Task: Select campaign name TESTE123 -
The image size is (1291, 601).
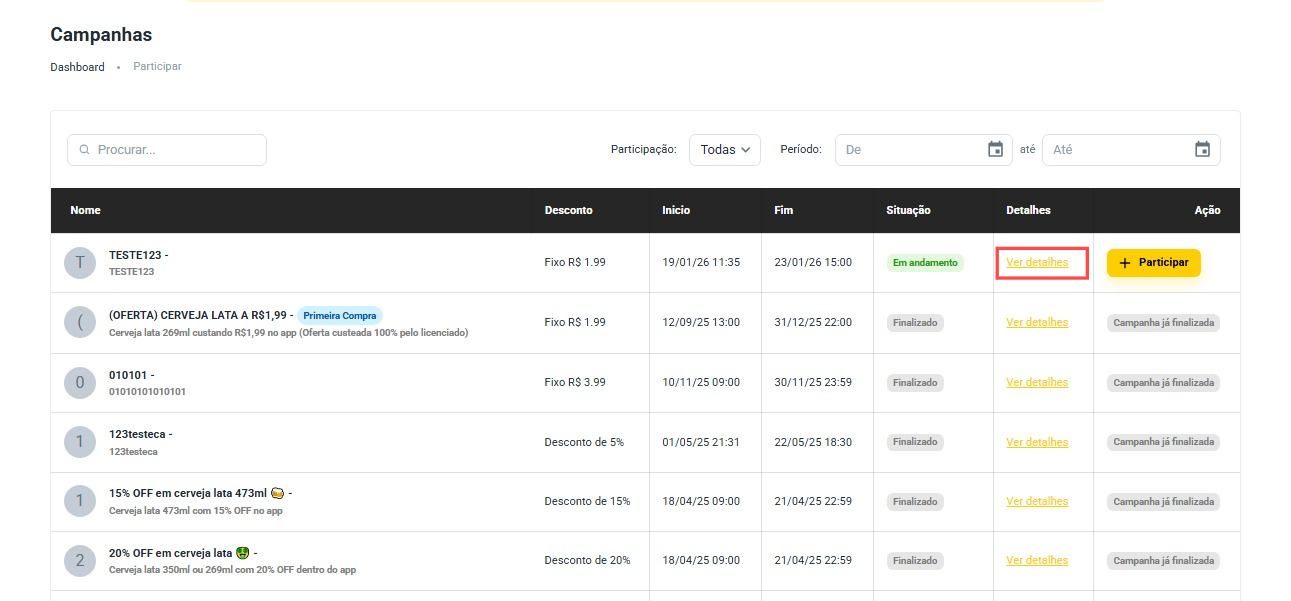Action: tap(138, 255)
